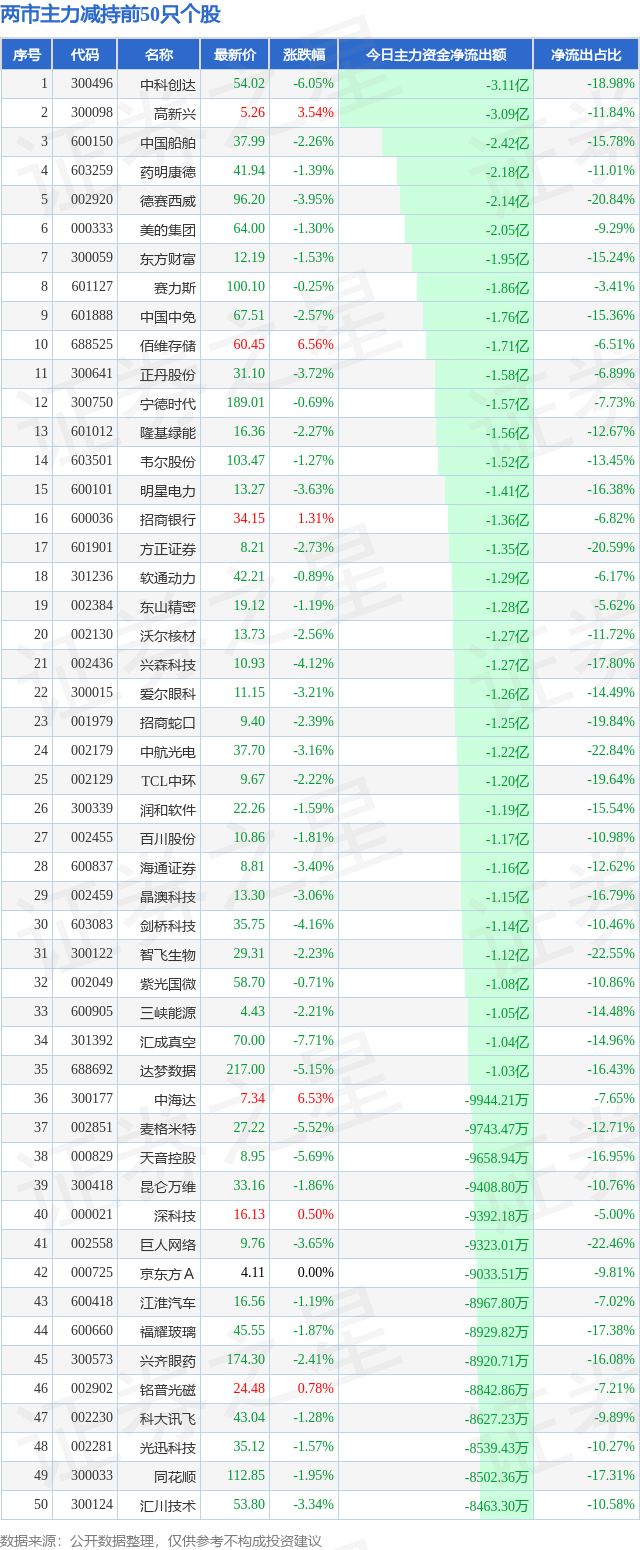Click the 代码 column header
The height and width of the screenshot is (1550, 640).
(x=85, y=55)
